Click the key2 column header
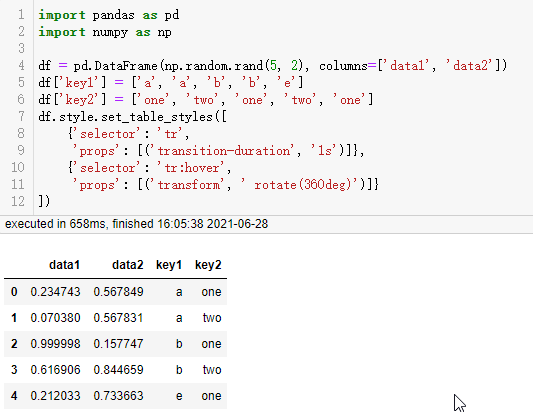Image resolution: width=533 pixels, height=412 pixels. [x=208, y=265]
